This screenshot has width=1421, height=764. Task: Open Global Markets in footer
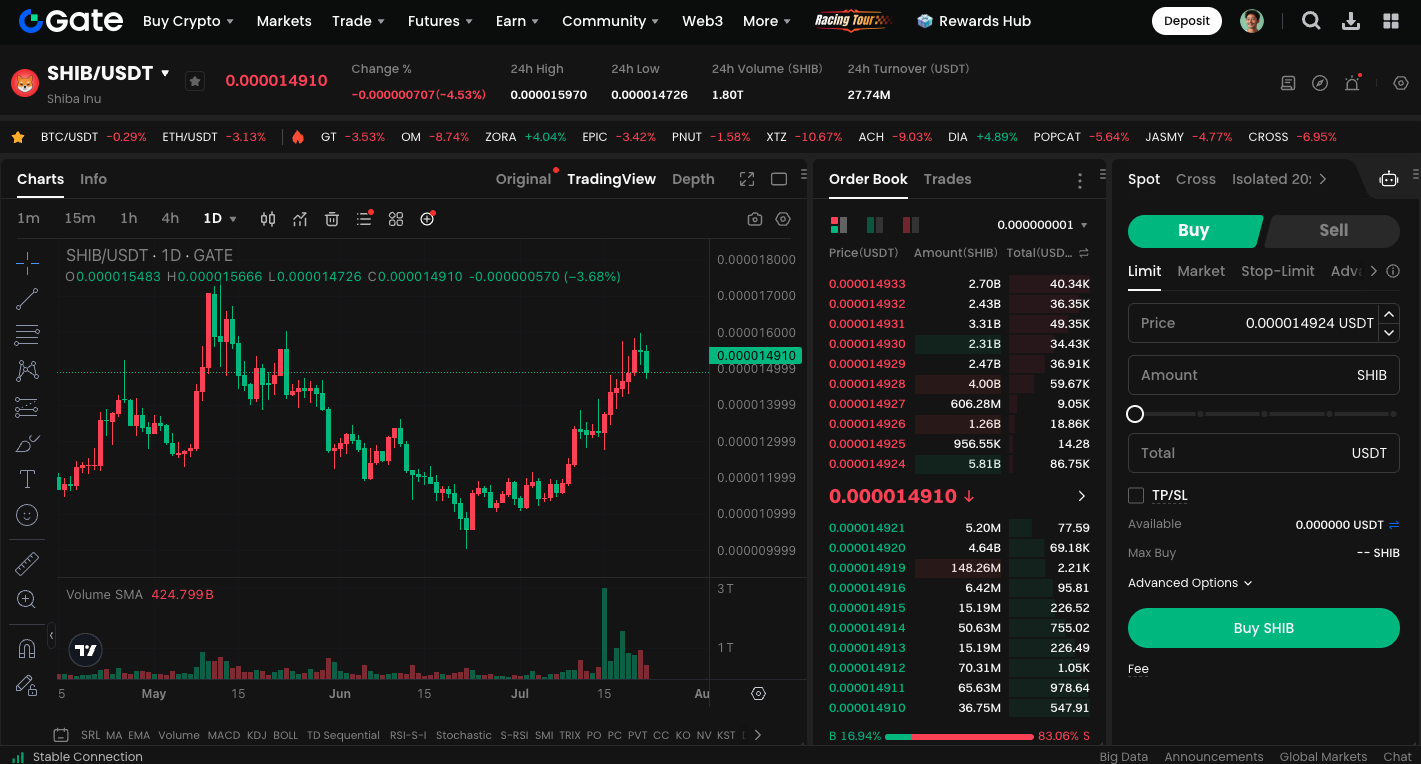[x=1323, y=756]
